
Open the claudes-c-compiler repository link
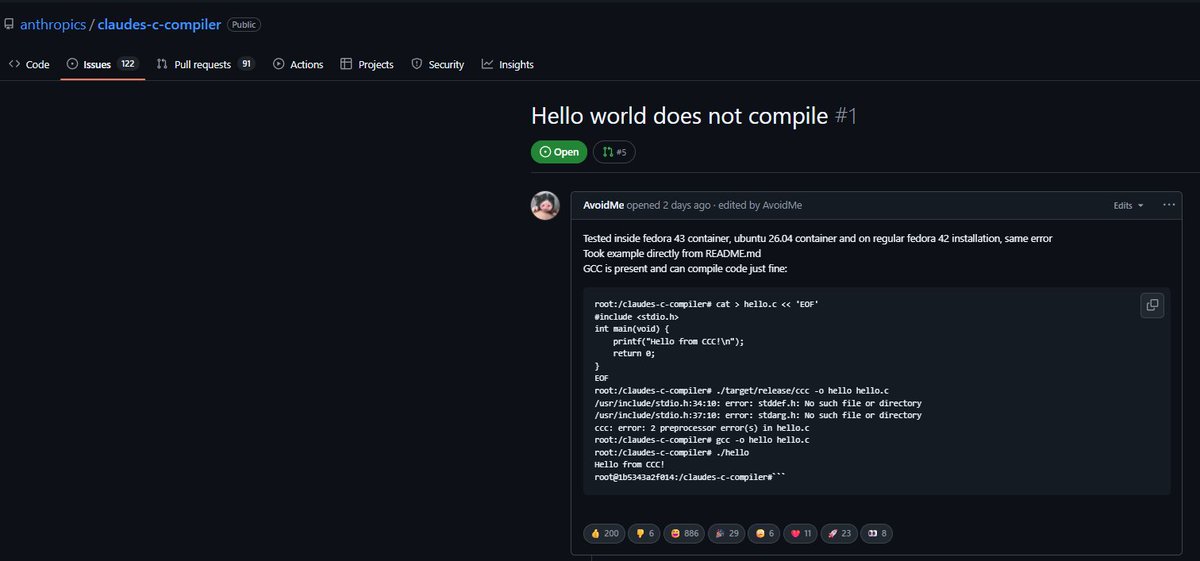tap(159, 24)
